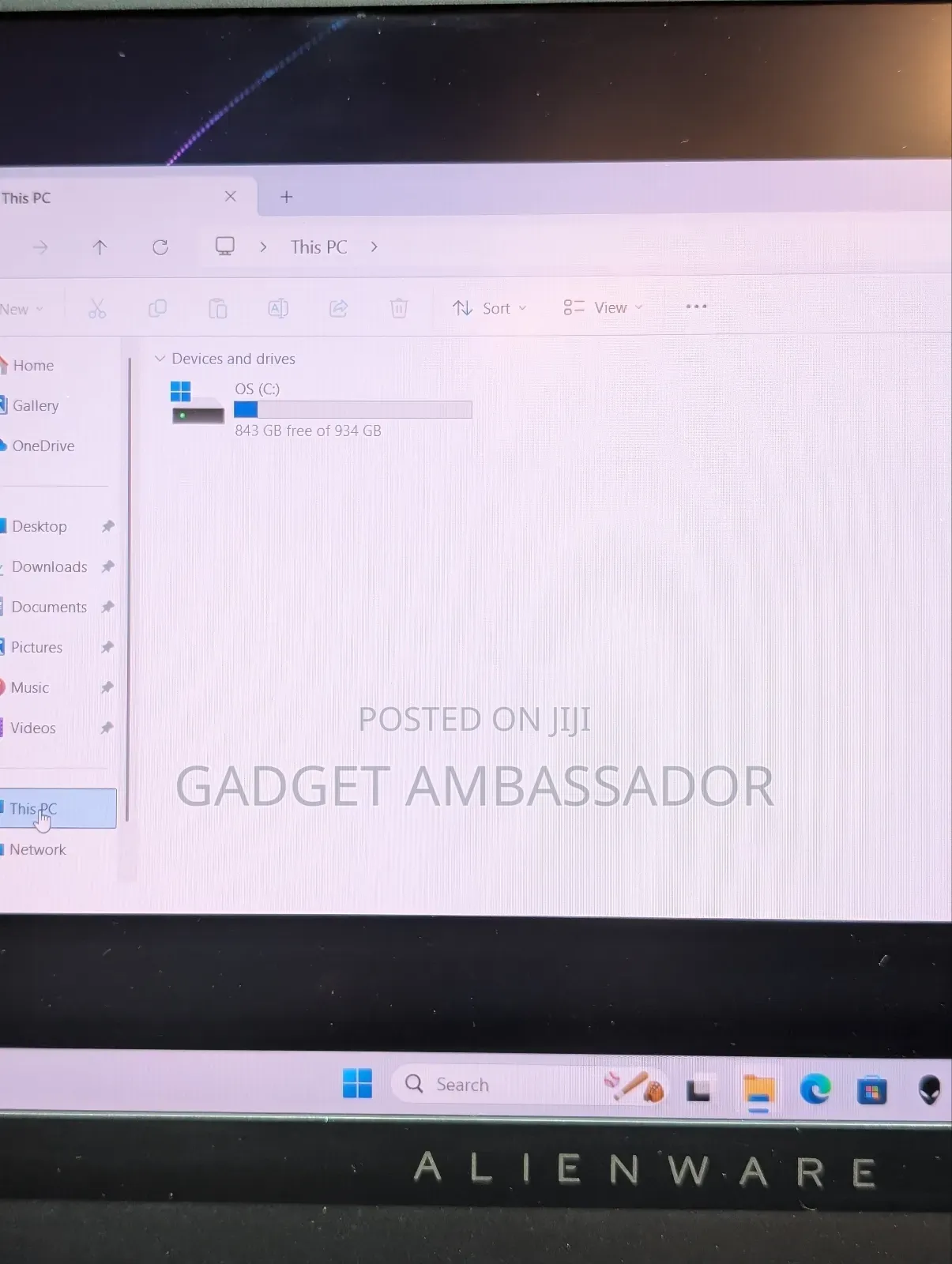The width and height of the screenshot is (952, 1264).
Task: Click the Downloads pin icon
Action: (x=107, y=566)
